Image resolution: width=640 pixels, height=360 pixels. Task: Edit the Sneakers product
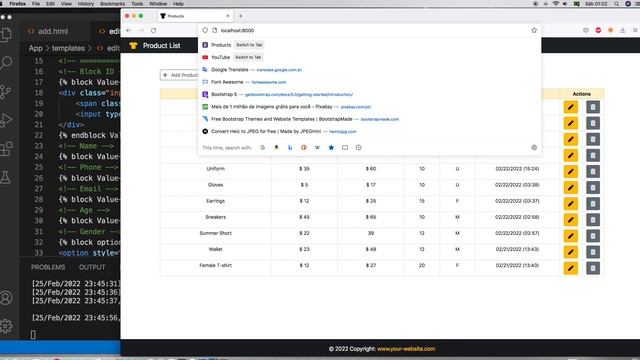click(x=571, y=220)
